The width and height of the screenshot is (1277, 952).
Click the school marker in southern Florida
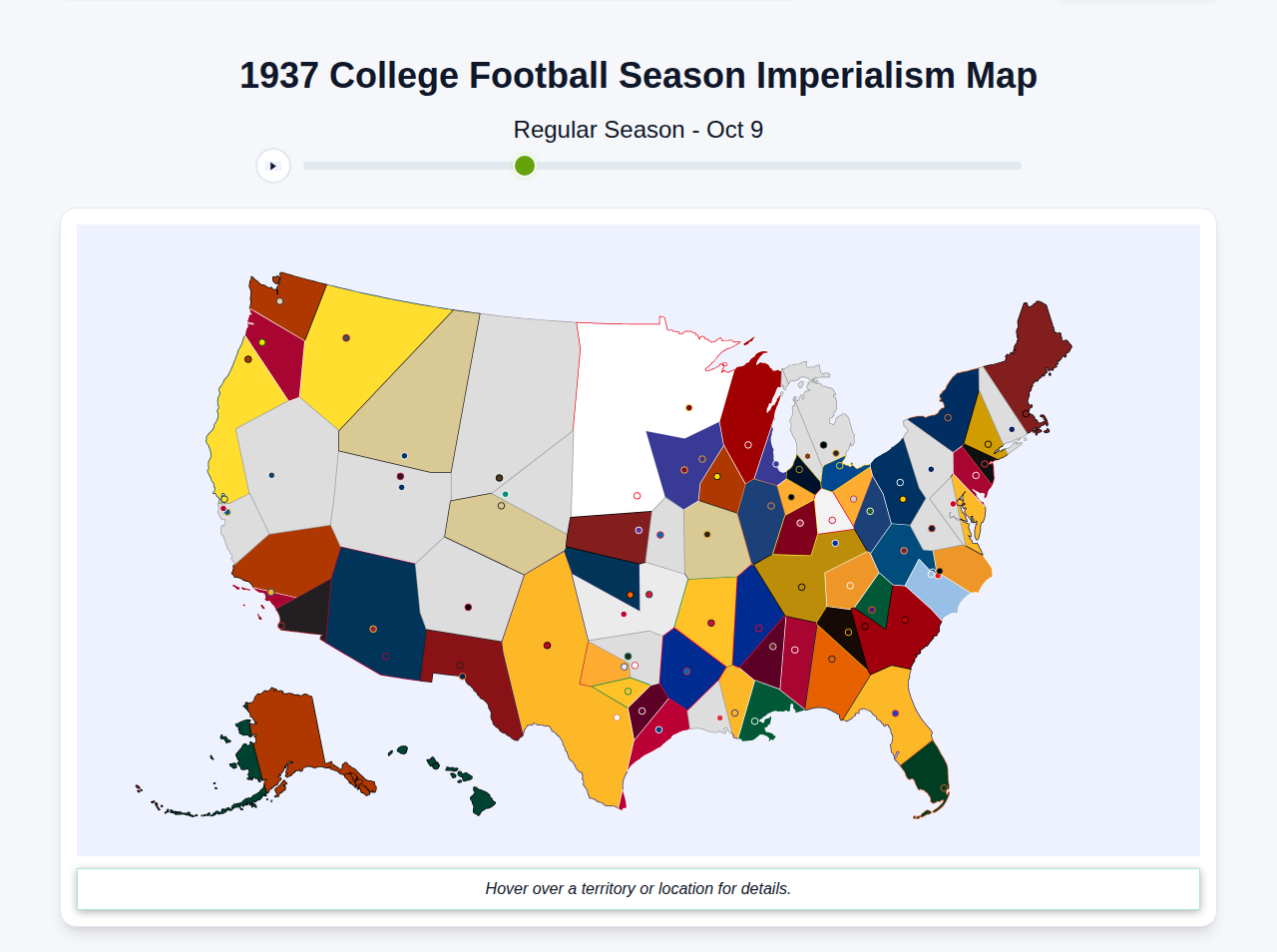tap(944, 787)
